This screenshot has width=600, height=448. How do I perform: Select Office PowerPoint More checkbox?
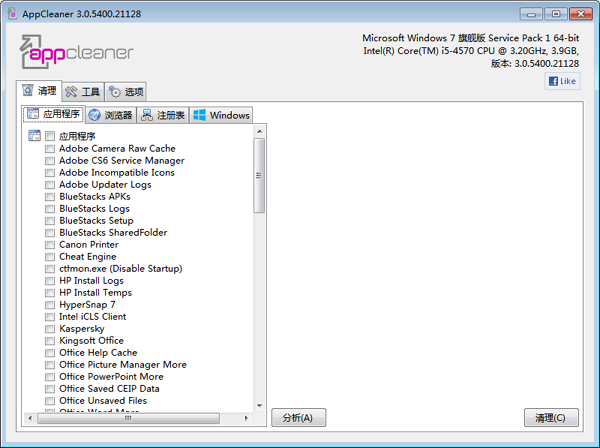pyautogui.click(x=50, y=377)
